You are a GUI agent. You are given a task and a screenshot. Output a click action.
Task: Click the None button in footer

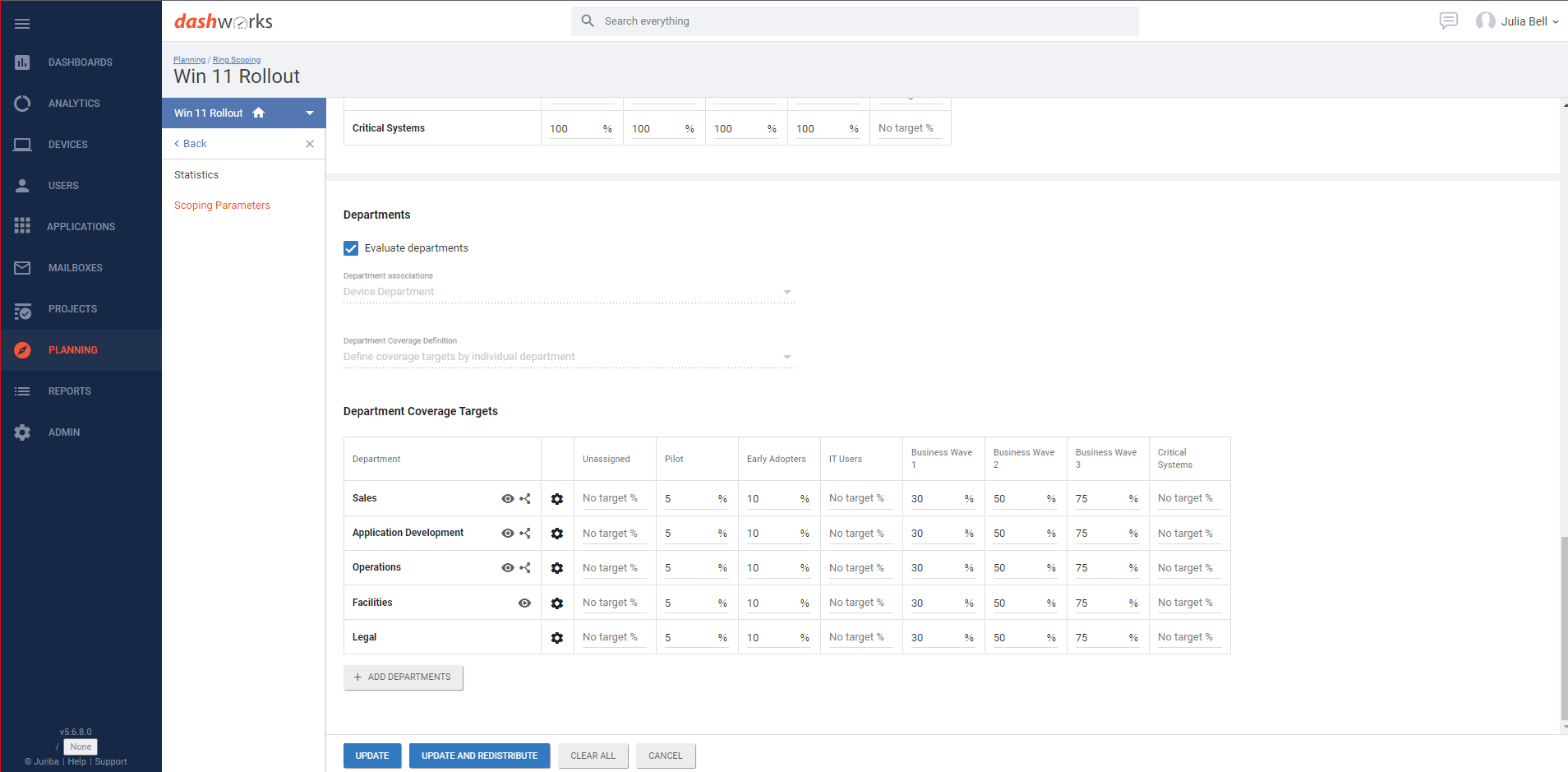pyautogui.click(x=81, y=747)
